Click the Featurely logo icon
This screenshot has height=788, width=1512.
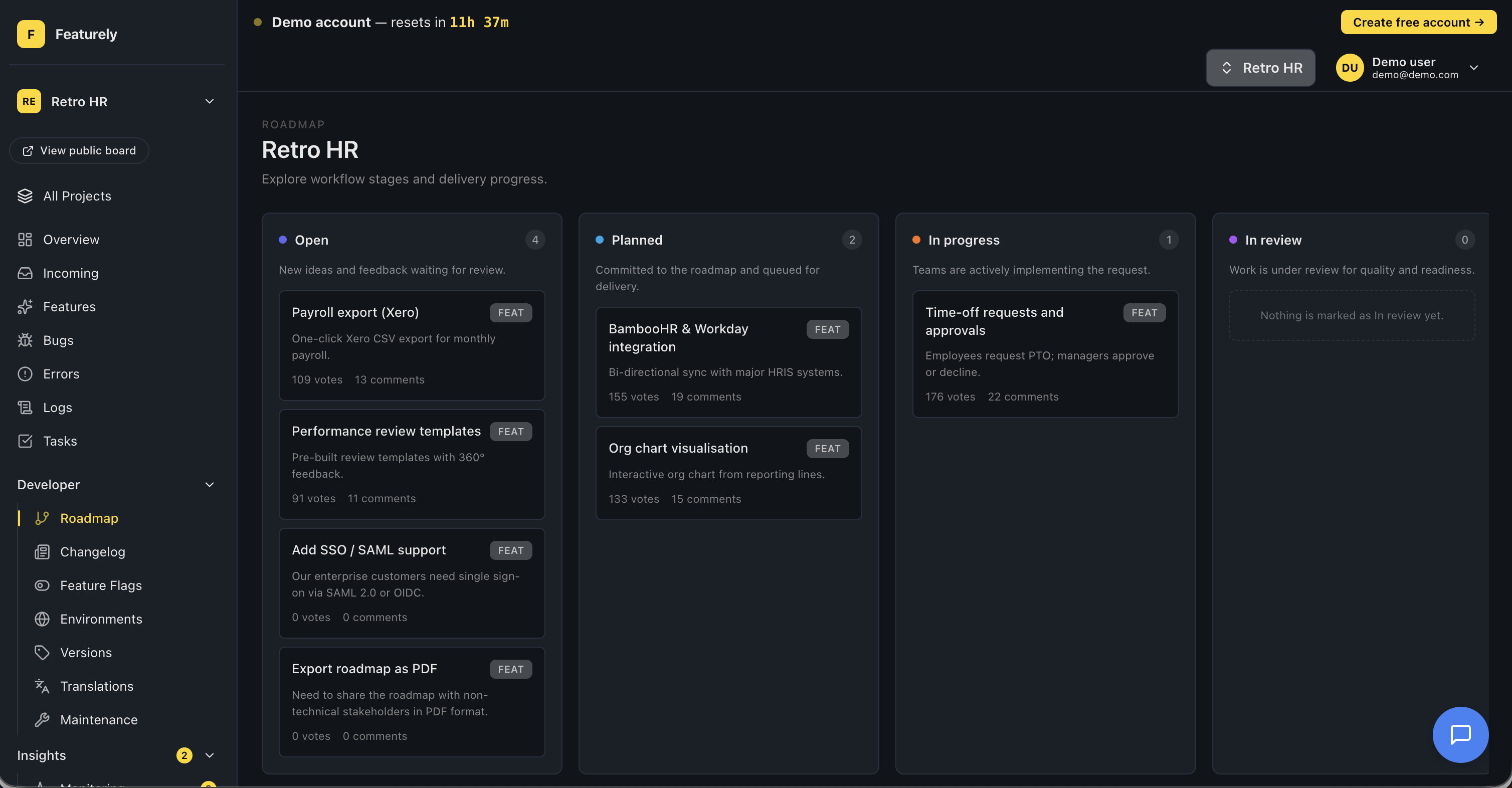31,34
